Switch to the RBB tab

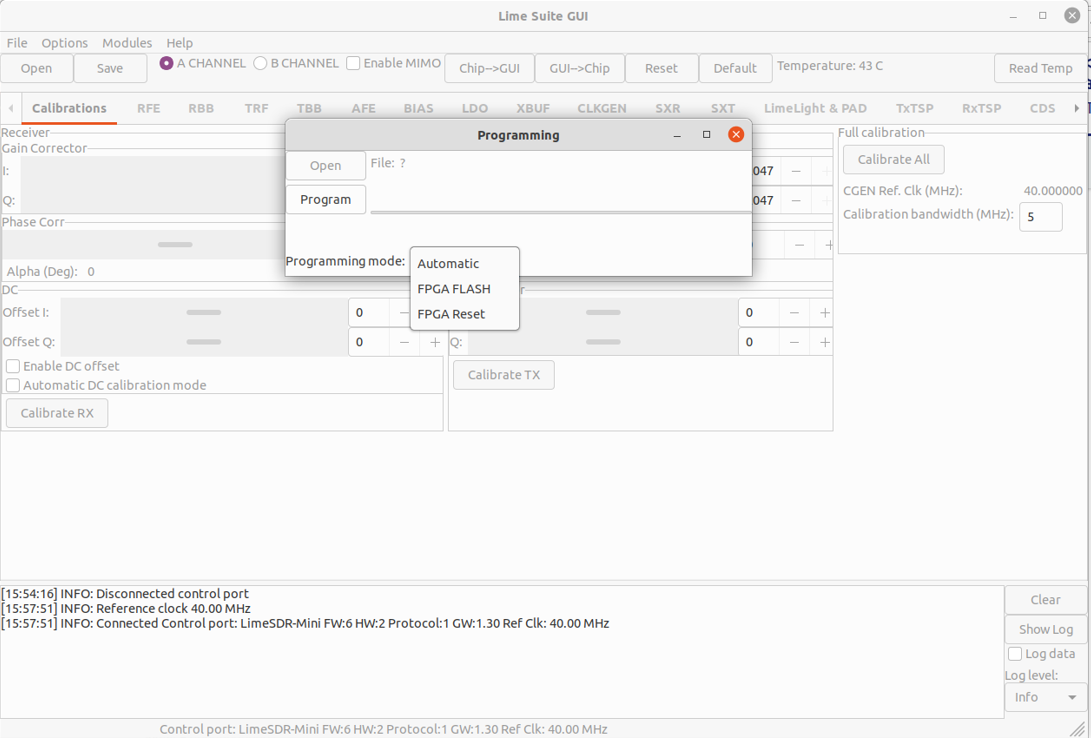(x=201, y=109)
